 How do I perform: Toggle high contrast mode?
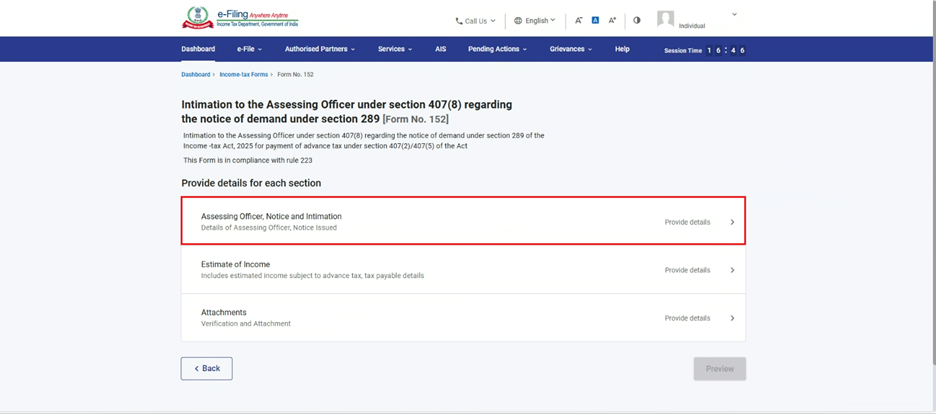pyautogui.click(x=637, y=20)
